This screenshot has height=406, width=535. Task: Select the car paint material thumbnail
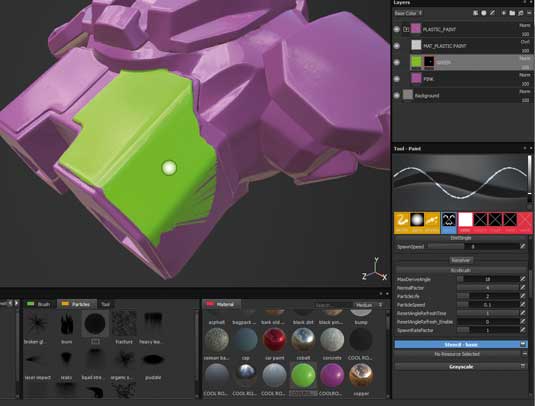tap(274, 339)
